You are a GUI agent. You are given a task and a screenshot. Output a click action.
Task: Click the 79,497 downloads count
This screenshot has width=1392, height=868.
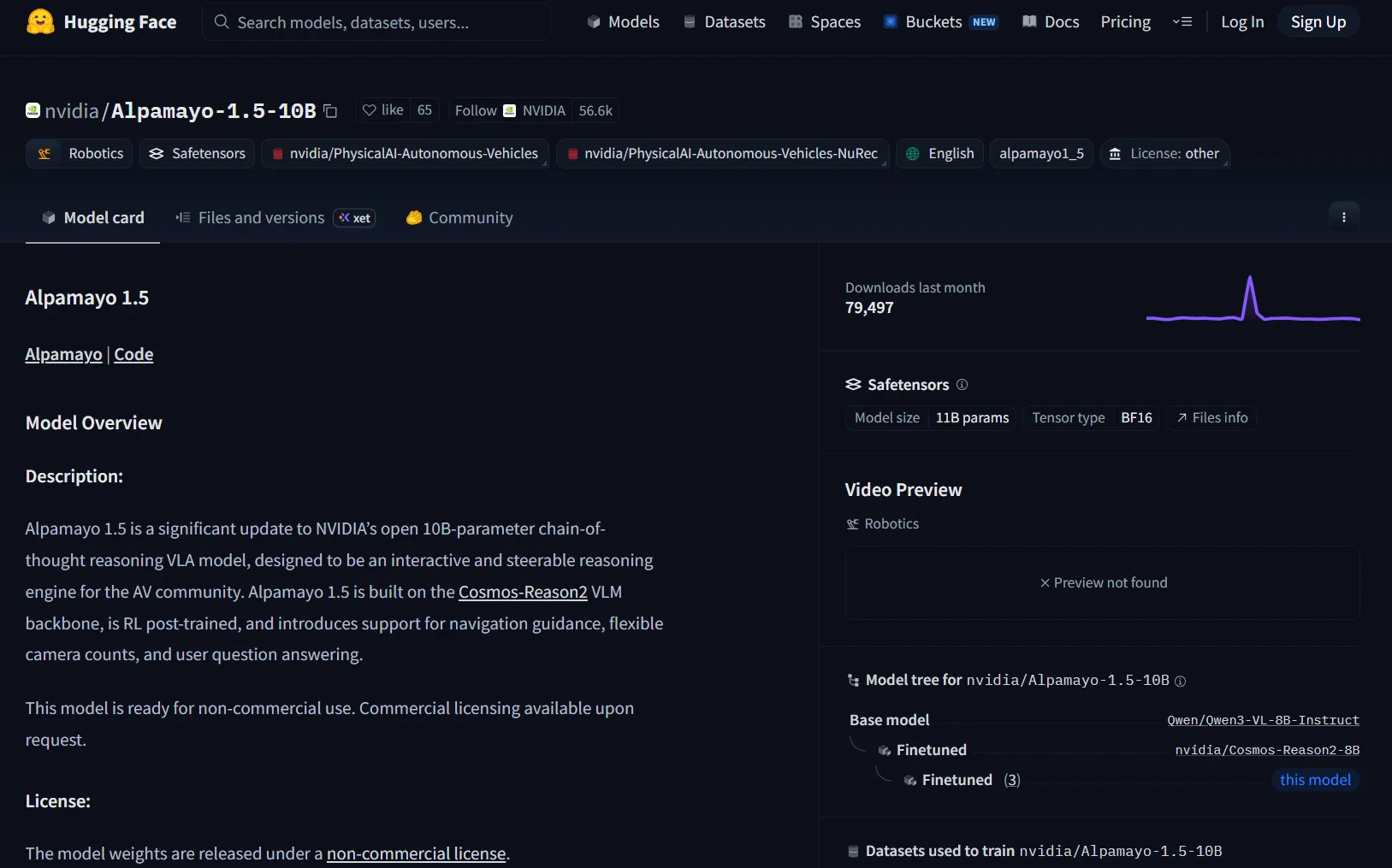pyautogui.click(x=869, y=308)
